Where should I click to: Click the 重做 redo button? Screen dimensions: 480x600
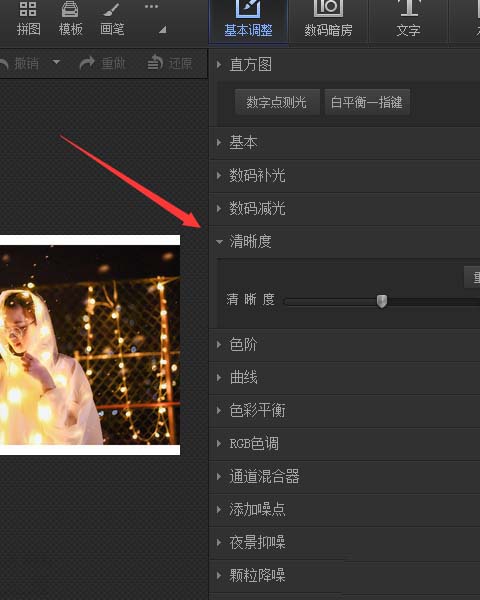pos(102,63)
